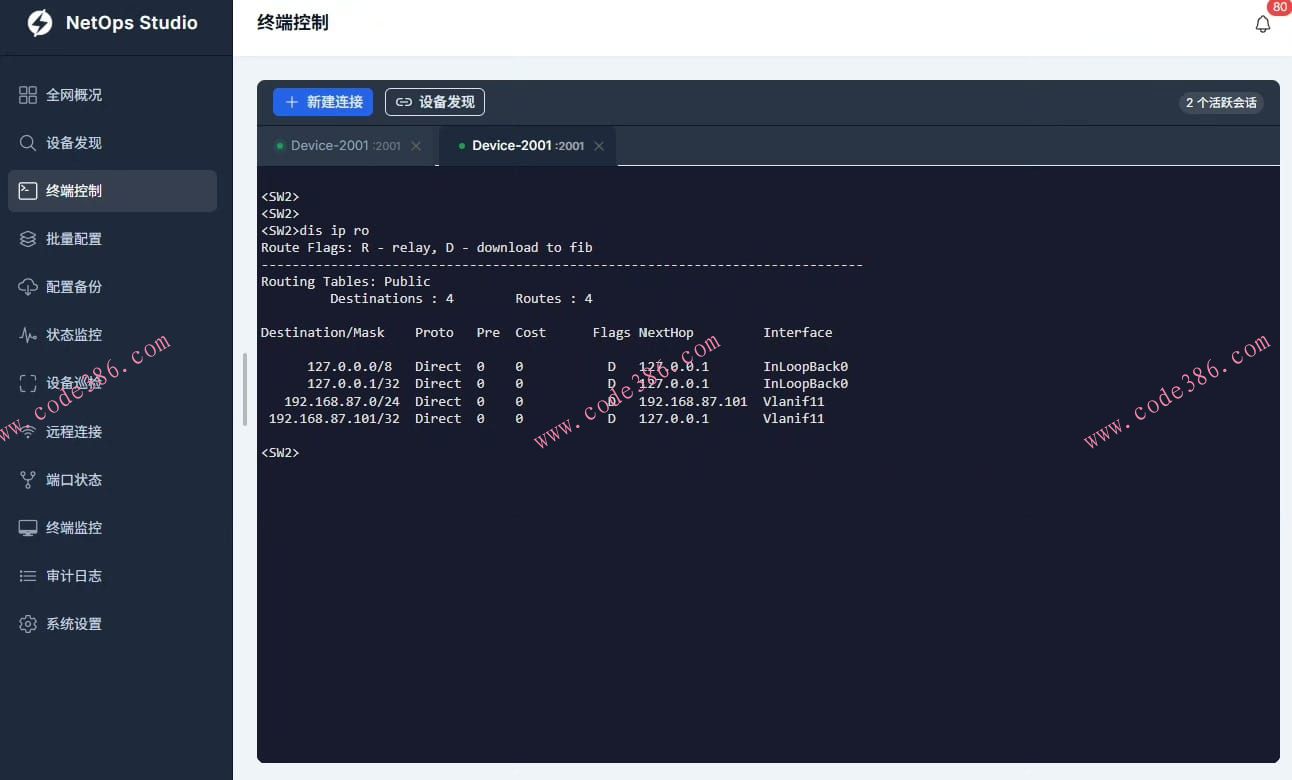Click the 终端控制 page title
1292x780 pixels.
click(x=293, y=22)
